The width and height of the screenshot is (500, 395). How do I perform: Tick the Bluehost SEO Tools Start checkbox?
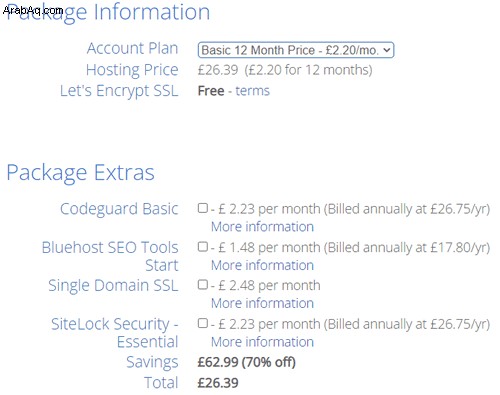(203, 247)
